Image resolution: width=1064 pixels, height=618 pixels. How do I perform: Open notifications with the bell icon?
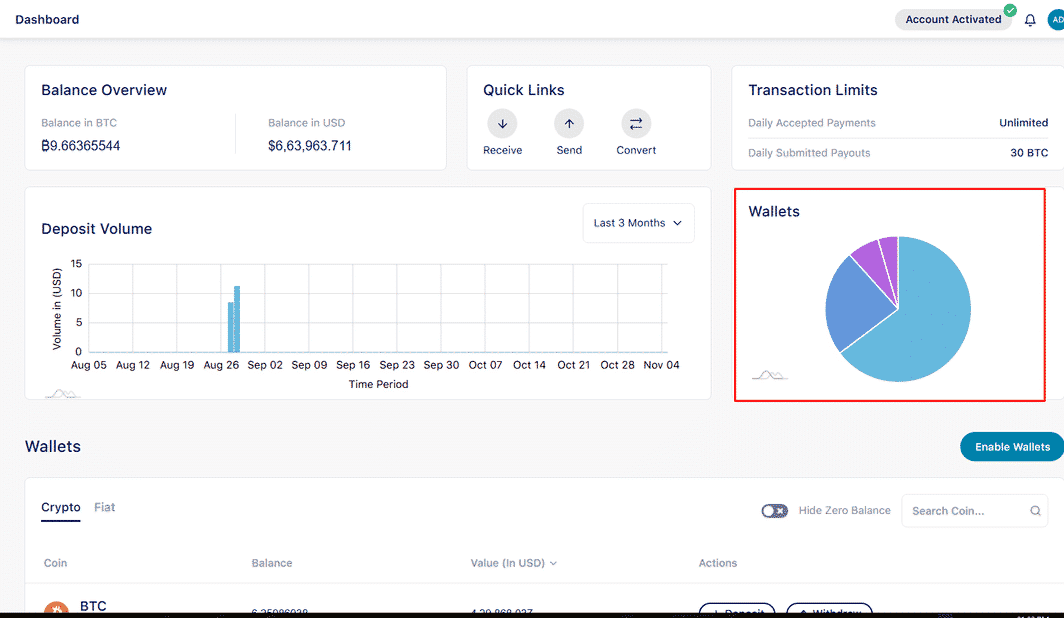coord(1030,20)
